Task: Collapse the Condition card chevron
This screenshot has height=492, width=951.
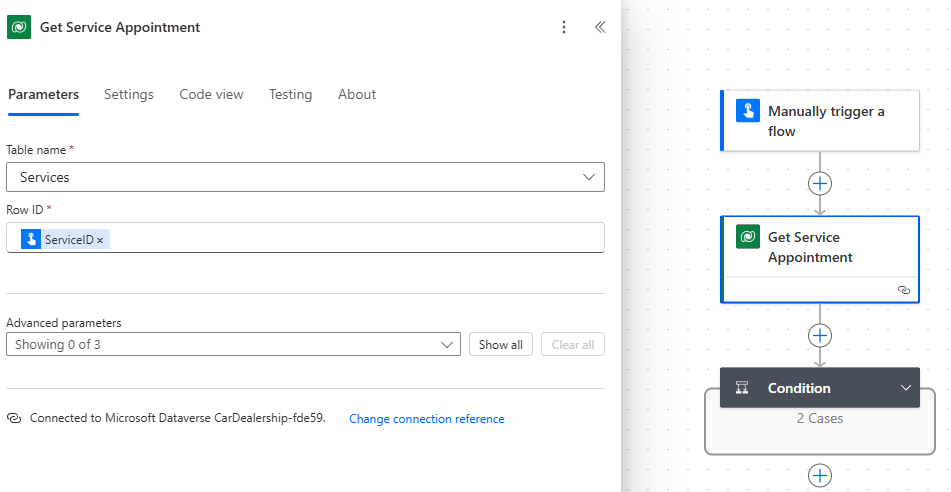Action: 906,388
